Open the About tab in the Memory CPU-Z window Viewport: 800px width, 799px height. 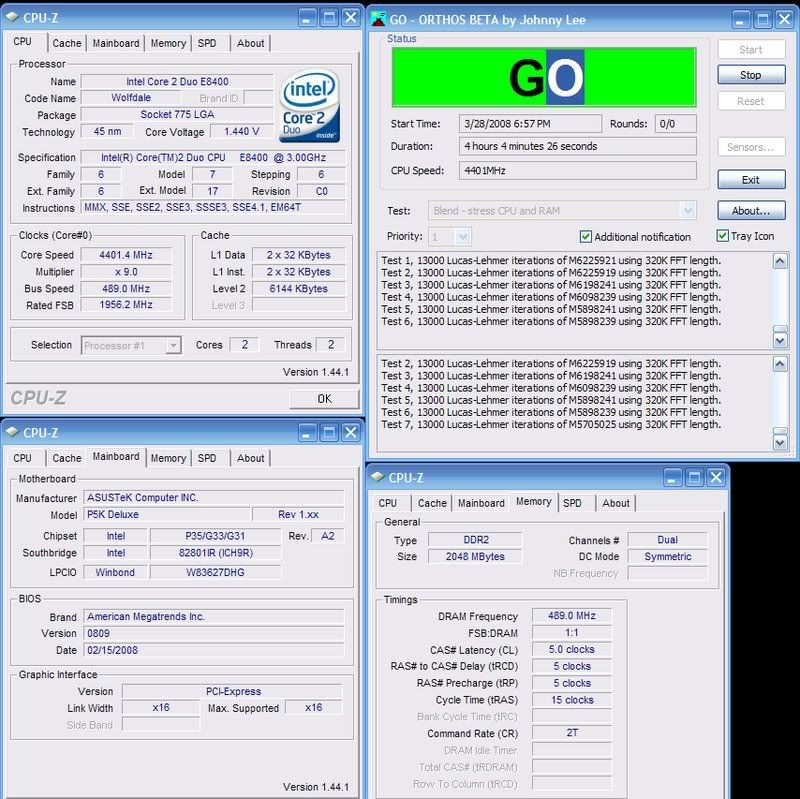tap(616, 503)
